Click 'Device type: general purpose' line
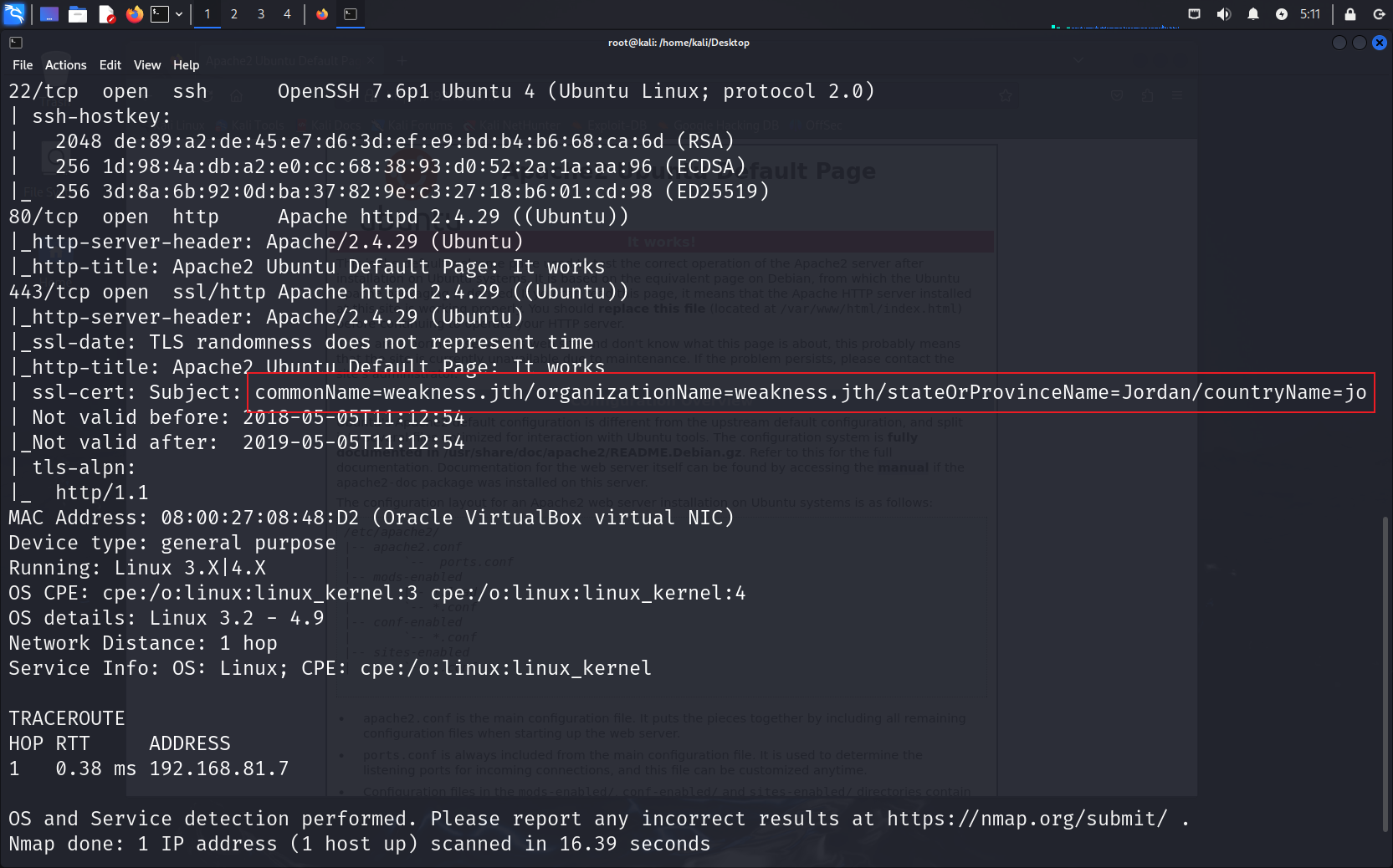Image resolution: width=1393 pixels, height=868 pixels. pos(172,543)
